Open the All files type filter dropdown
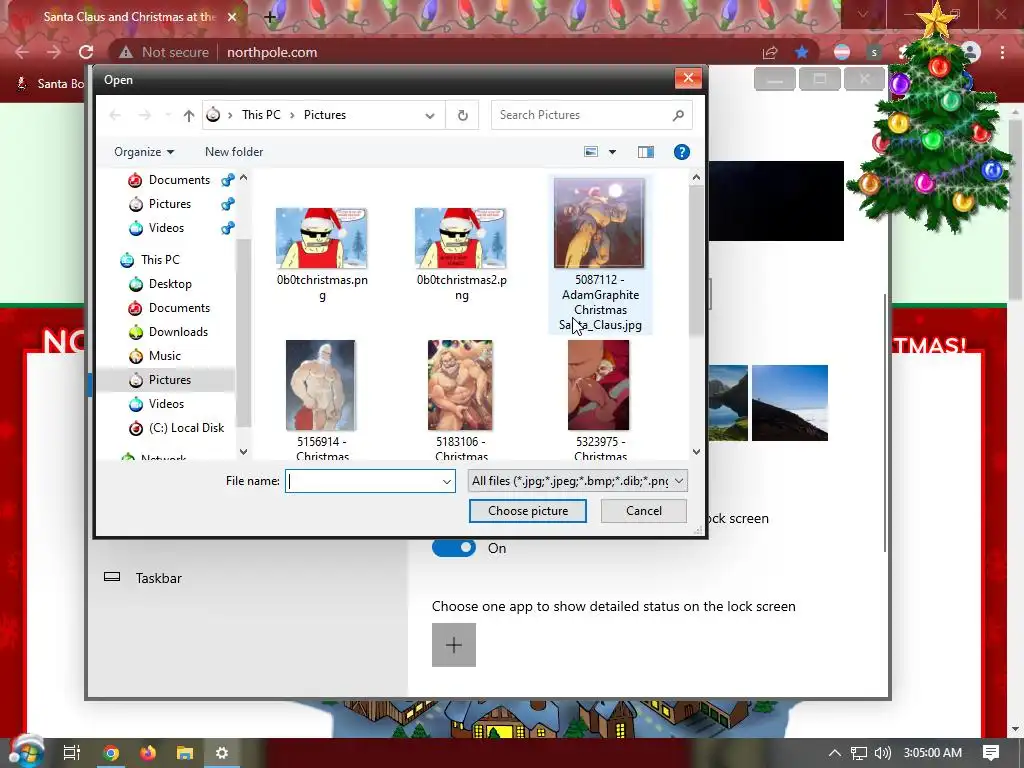 [x=679, y=481]
